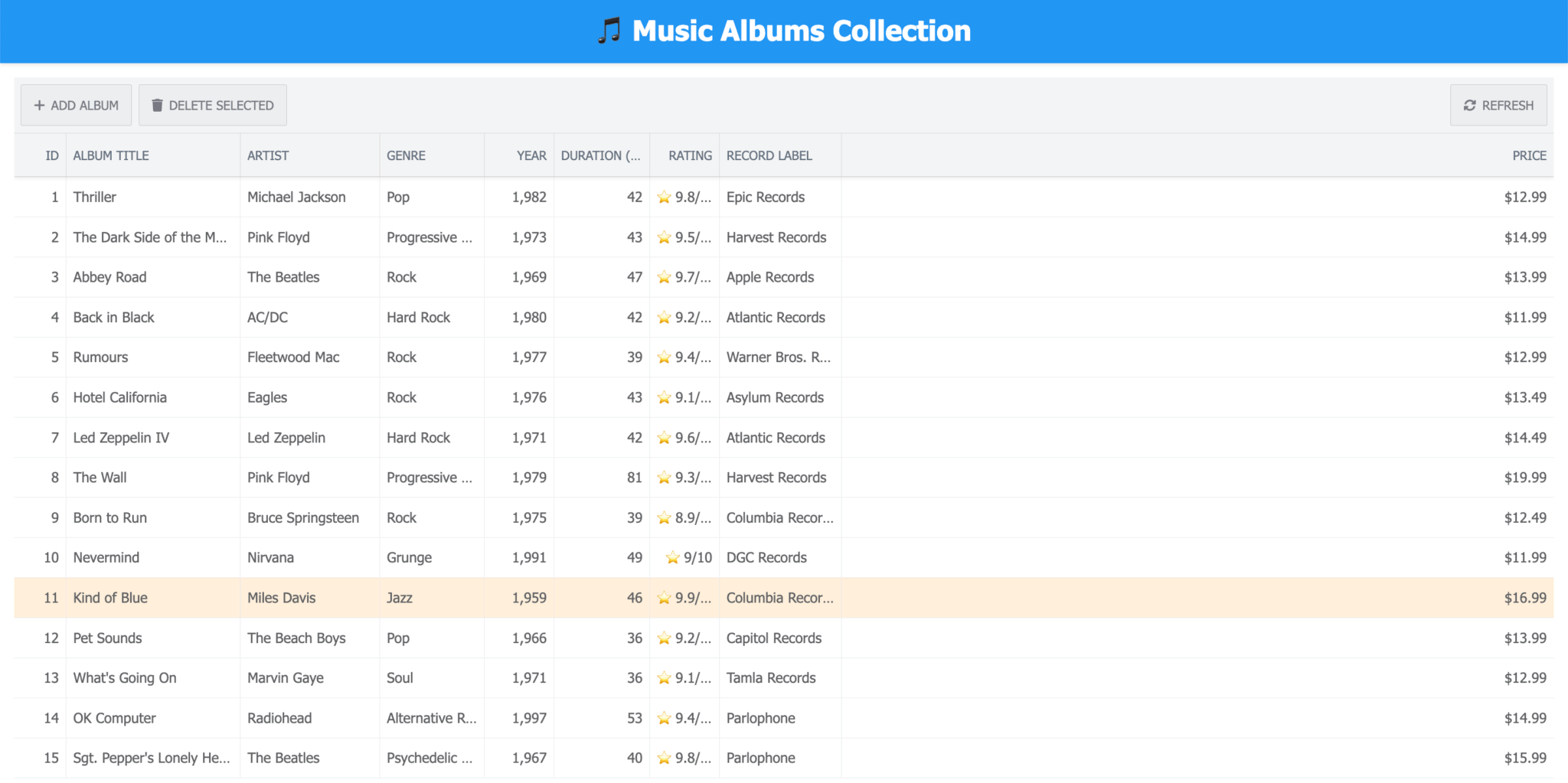
Task: Click the $15.99 price cell
Action: pos(1197,759)
